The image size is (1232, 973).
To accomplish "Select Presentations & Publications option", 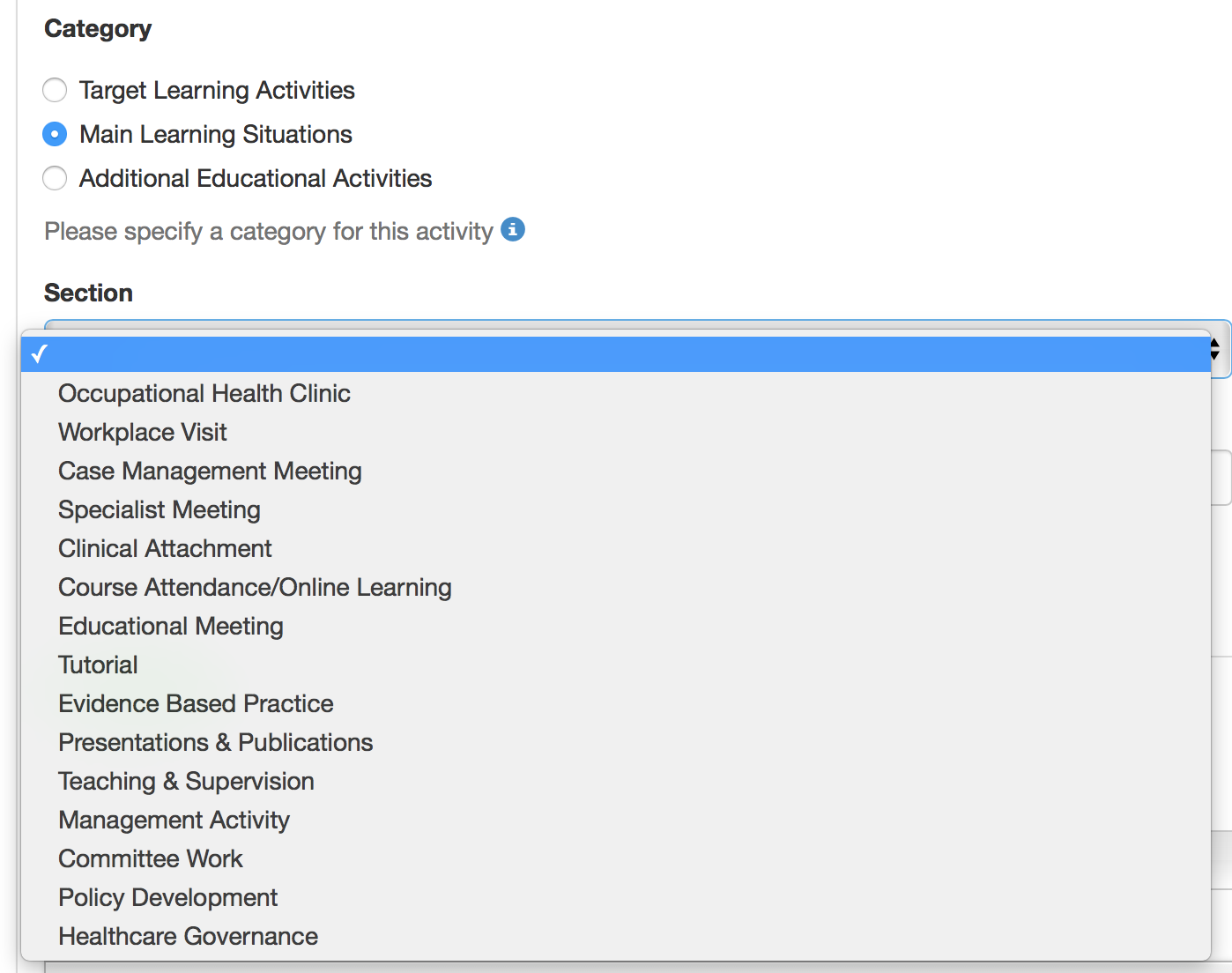I will (616, 742).
